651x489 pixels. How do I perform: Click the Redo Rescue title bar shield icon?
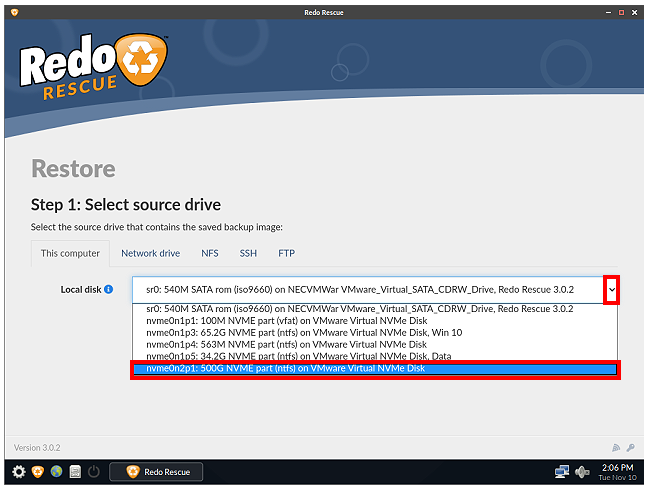[x=15, y=12]
